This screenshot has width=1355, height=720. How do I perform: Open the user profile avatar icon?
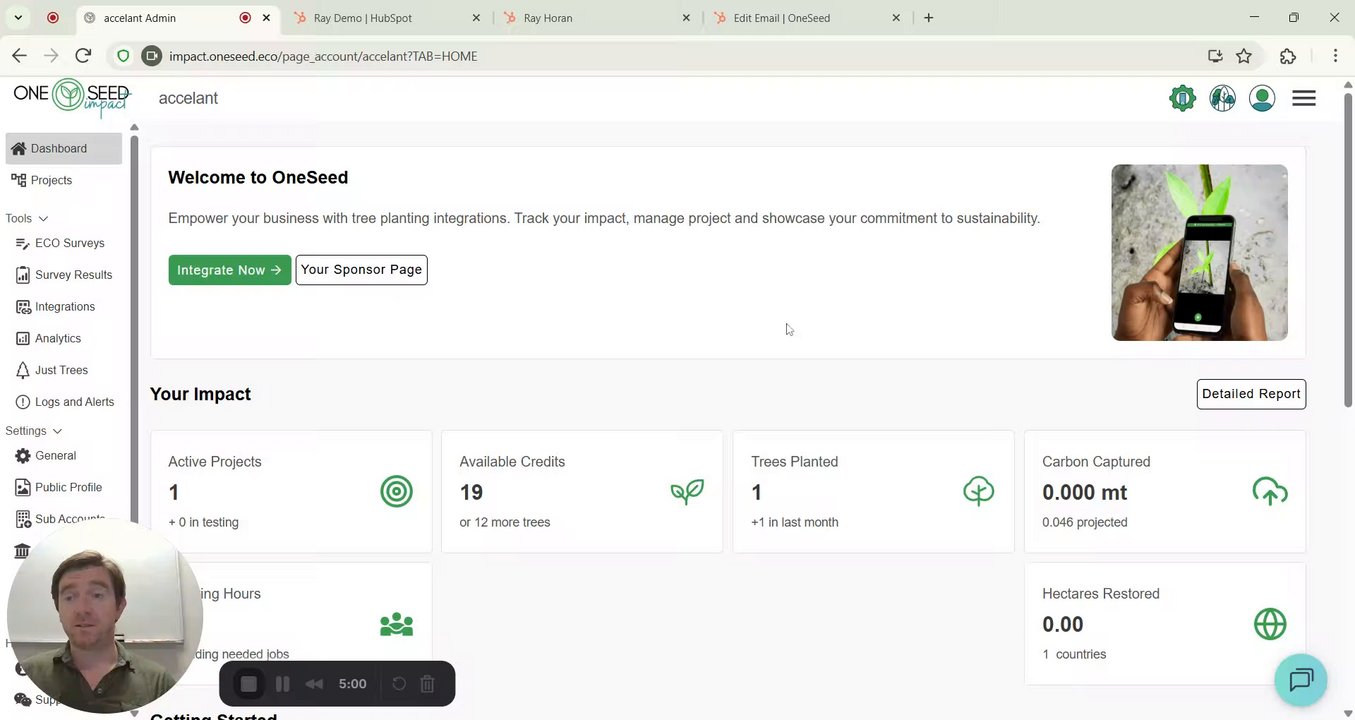pos(1262,98)
